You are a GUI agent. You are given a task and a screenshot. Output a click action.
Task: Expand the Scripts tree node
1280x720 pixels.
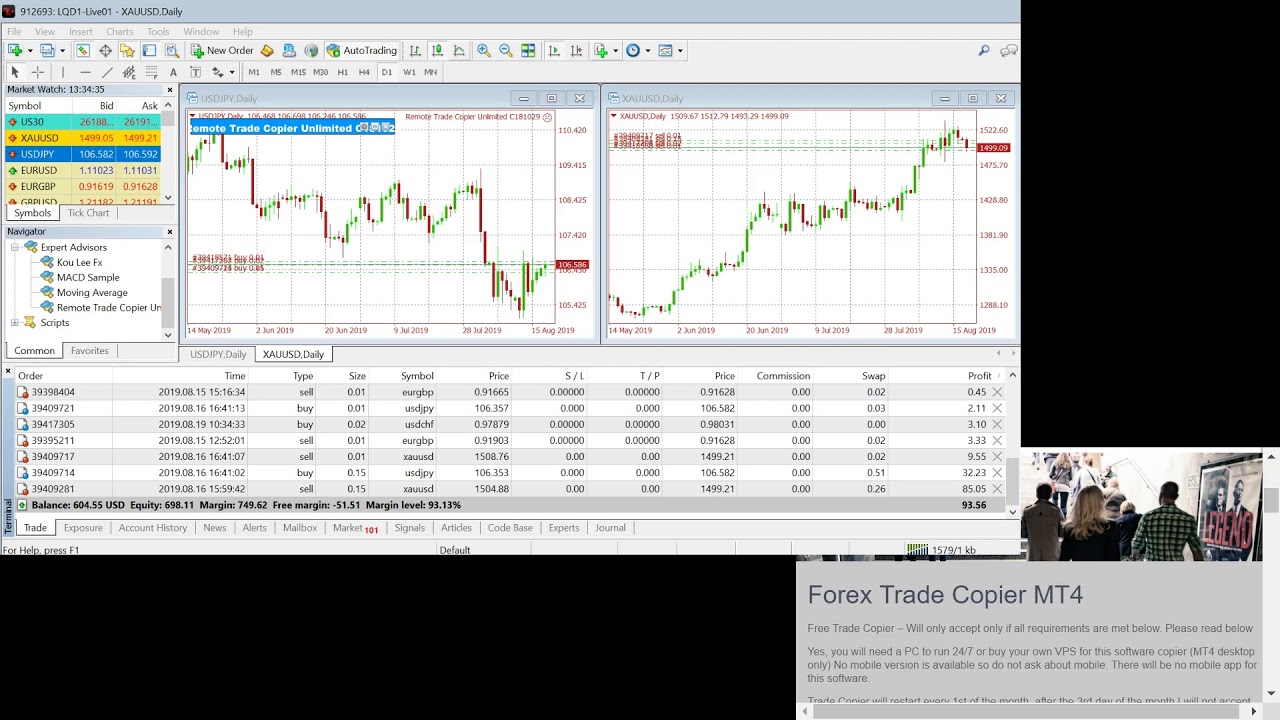coord(15,322)
